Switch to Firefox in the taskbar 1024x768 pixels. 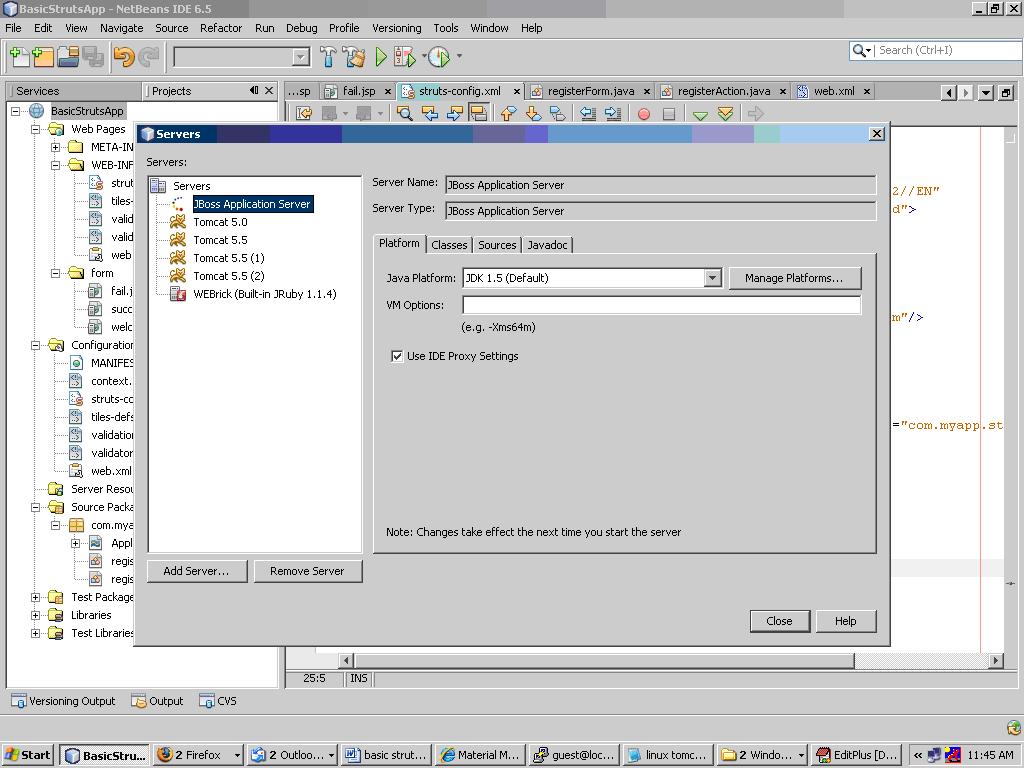pos(199,756)
